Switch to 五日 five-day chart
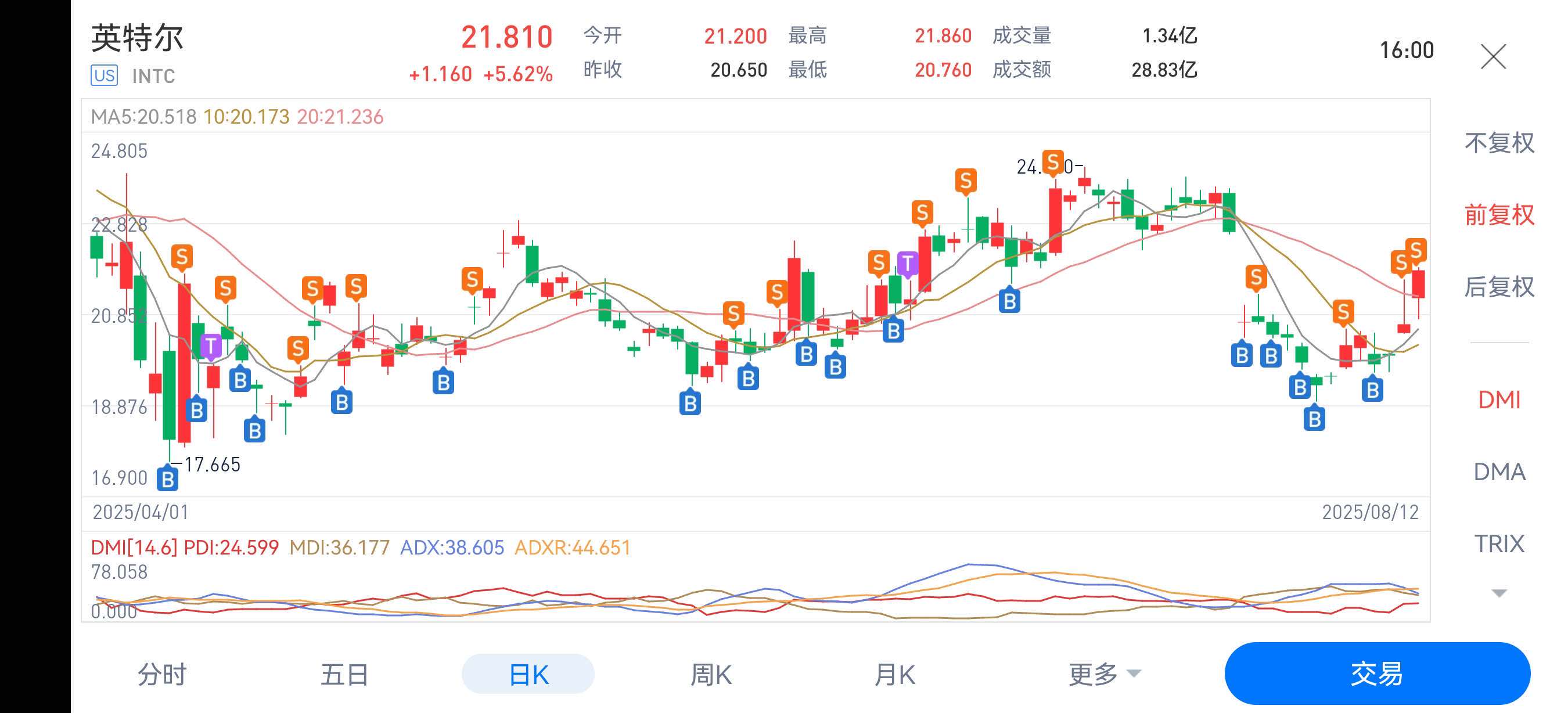Image resolution: width=1568 pixels, height=713 pixels. pyautogui.click(x=344, y=674)
